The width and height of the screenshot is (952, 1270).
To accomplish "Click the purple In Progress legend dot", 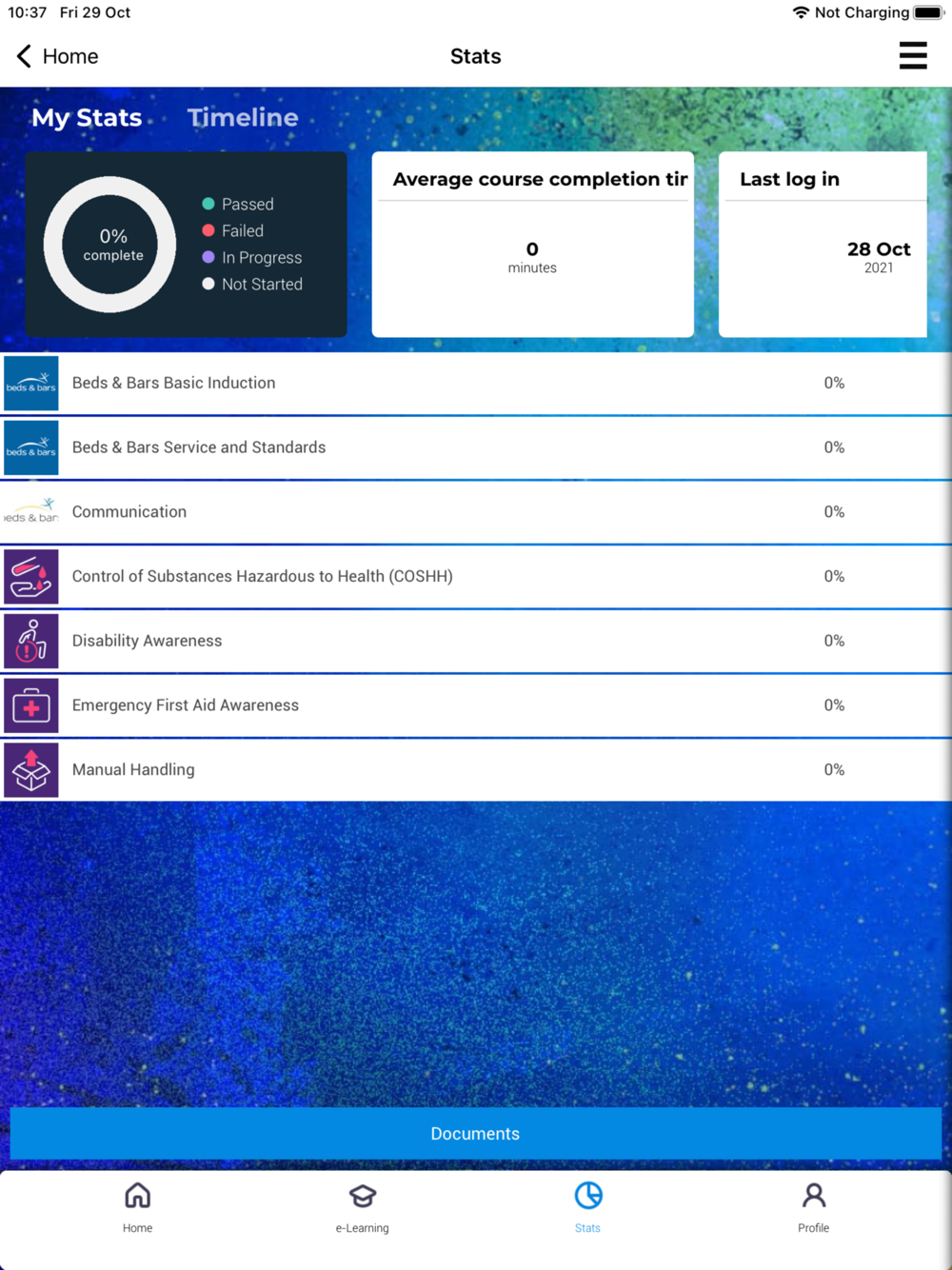I will [x=208, y=257].
